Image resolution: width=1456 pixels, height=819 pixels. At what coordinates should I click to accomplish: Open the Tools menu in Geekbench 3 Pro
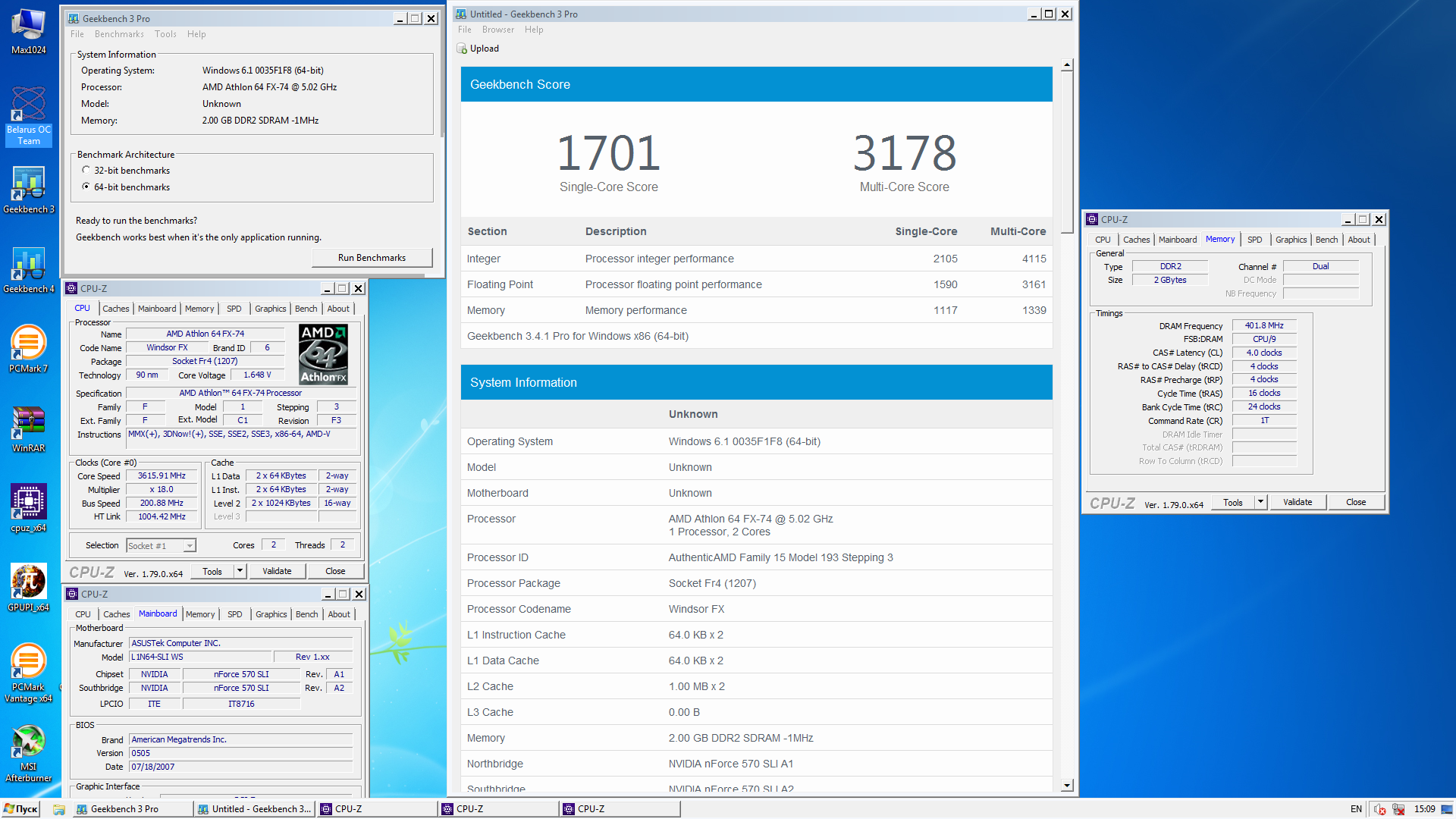click(165, 34)
